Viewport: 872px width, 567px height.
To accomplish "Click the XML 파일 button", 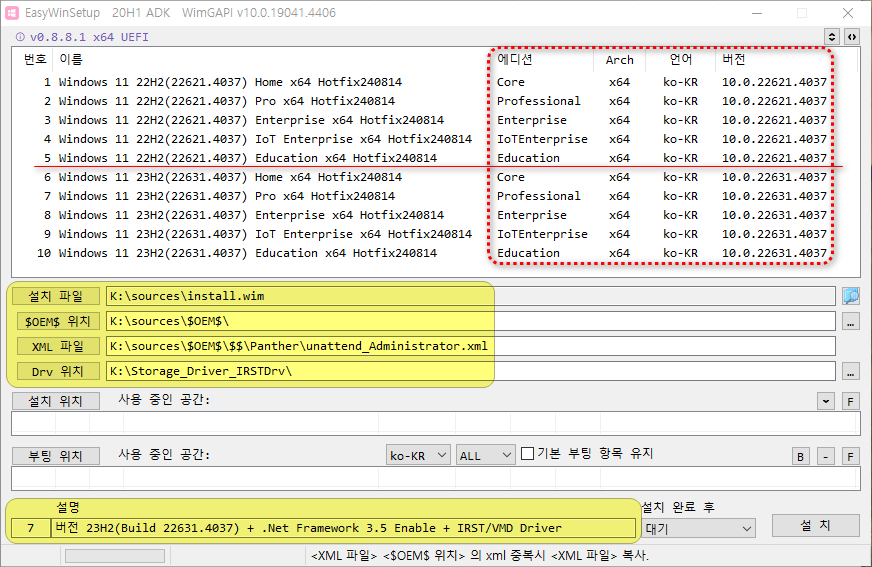I will (x=58, y=346).
